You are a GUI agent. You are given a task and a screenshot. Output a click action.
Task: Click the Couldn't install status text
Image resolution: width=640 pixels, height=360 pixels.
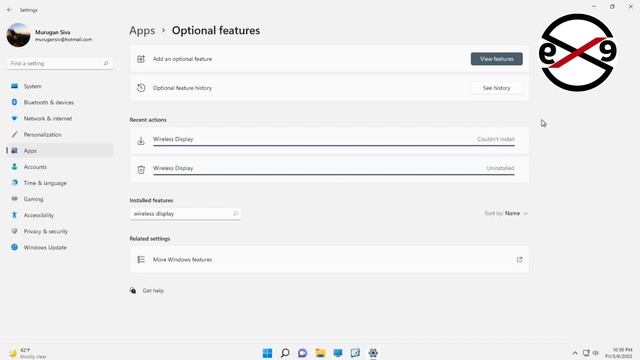(496, 139)
